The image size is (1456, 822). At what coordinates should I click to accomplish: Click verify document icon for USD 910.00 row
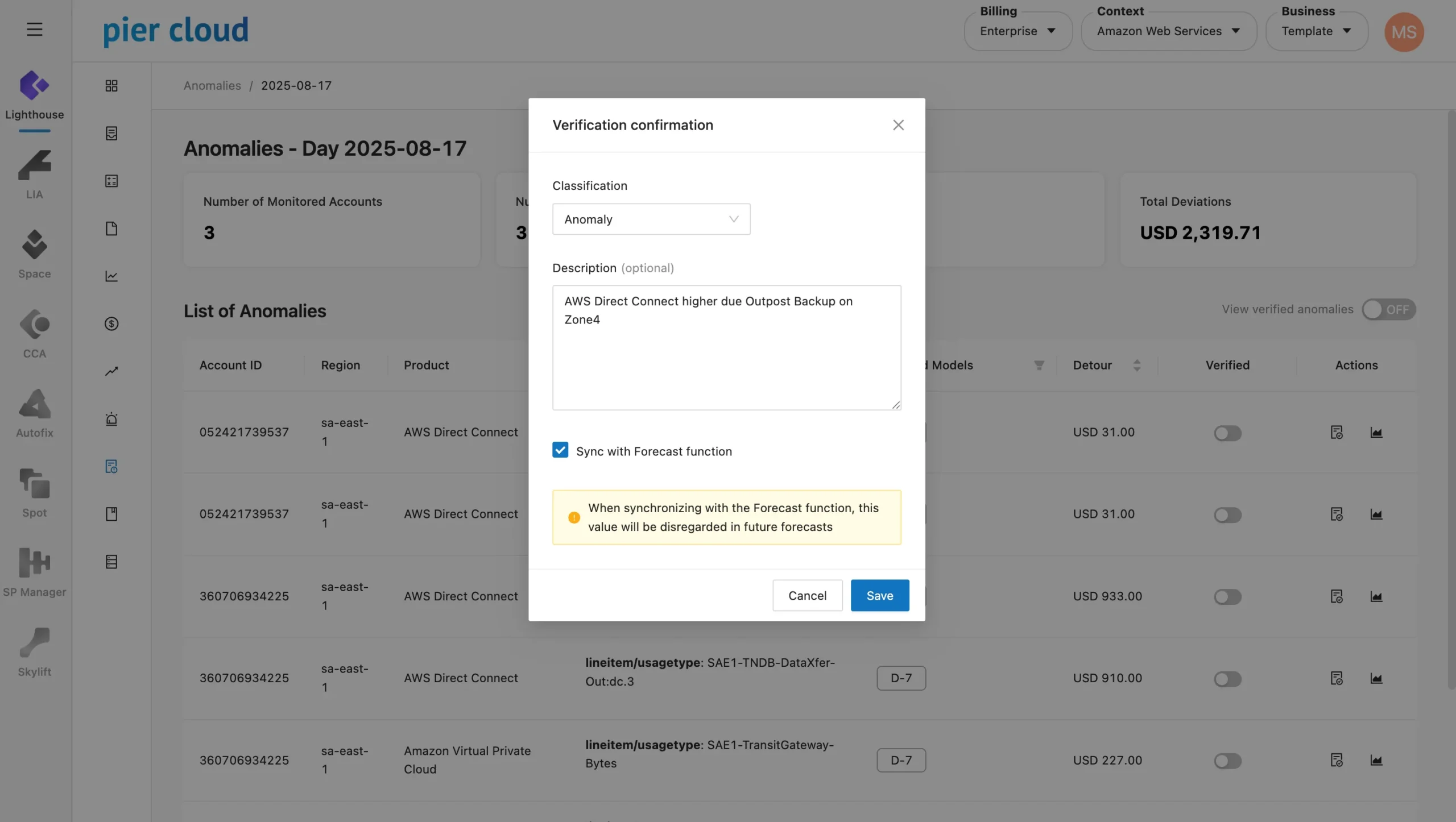1337,678
